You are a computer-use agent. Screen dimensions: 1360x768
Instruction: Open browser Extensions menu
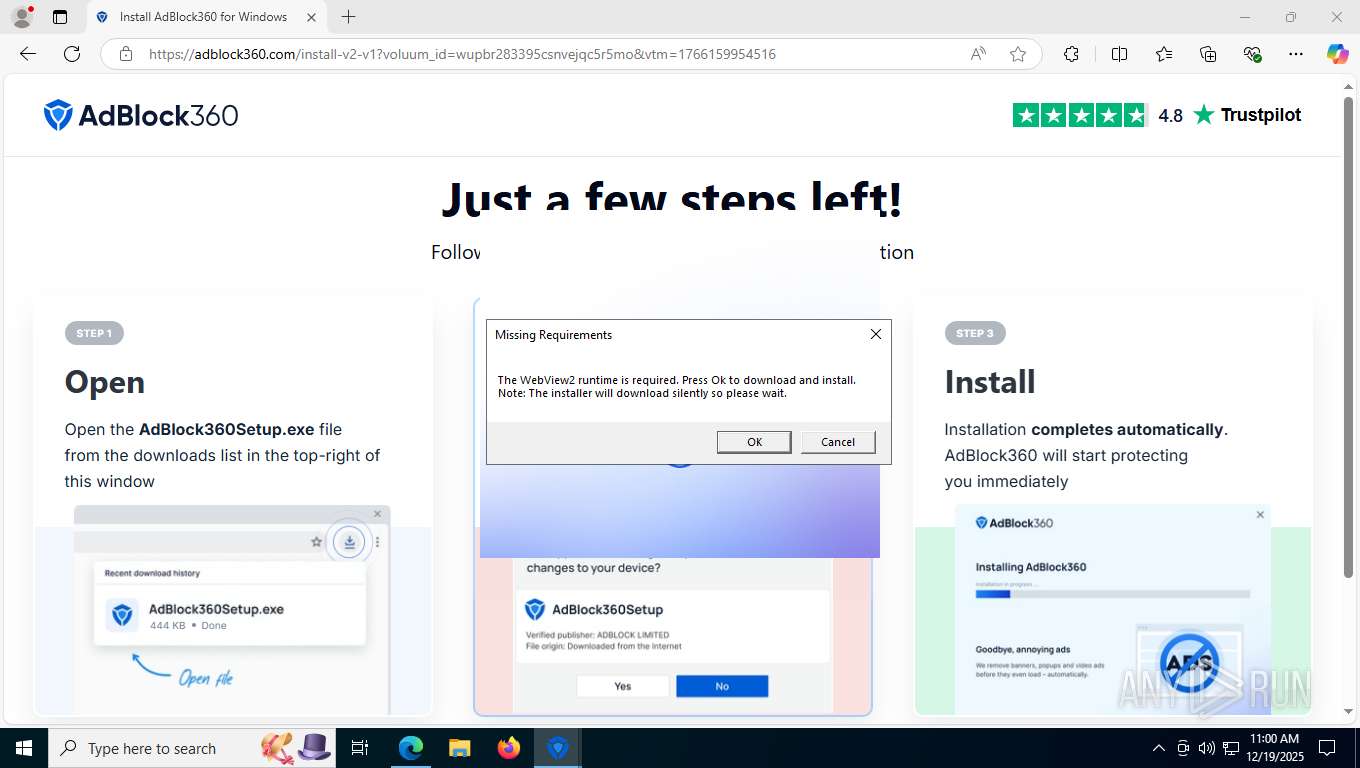(x=1071, y=54)
